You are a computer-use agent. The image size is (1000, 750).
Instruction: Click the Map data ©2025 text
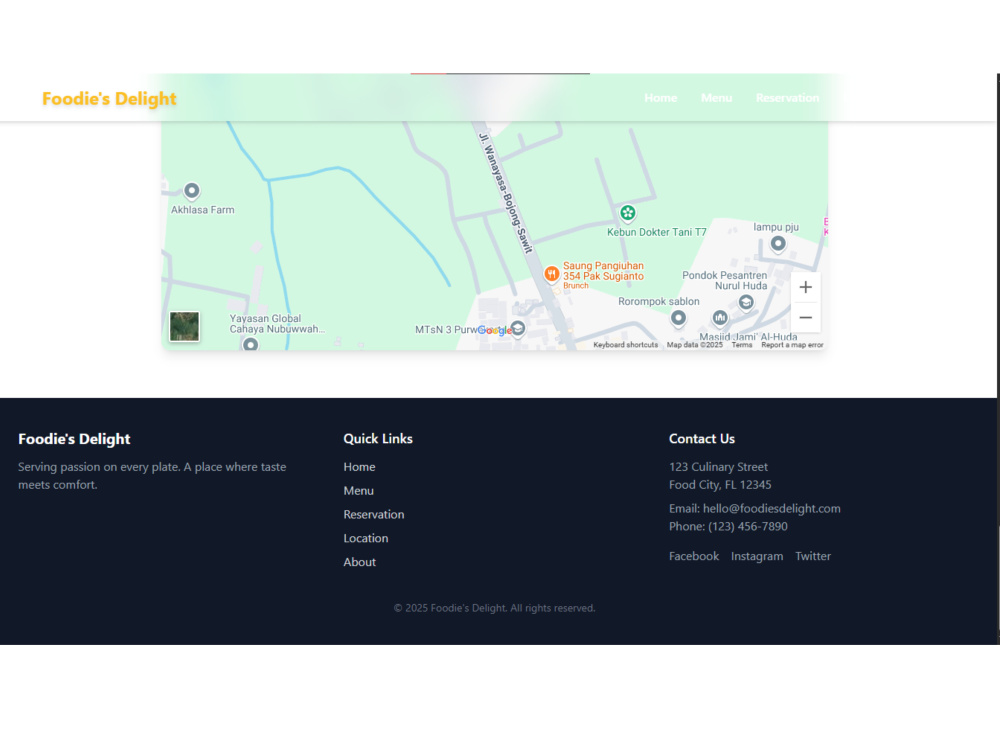pyautogui.click(x=695, y=345)
